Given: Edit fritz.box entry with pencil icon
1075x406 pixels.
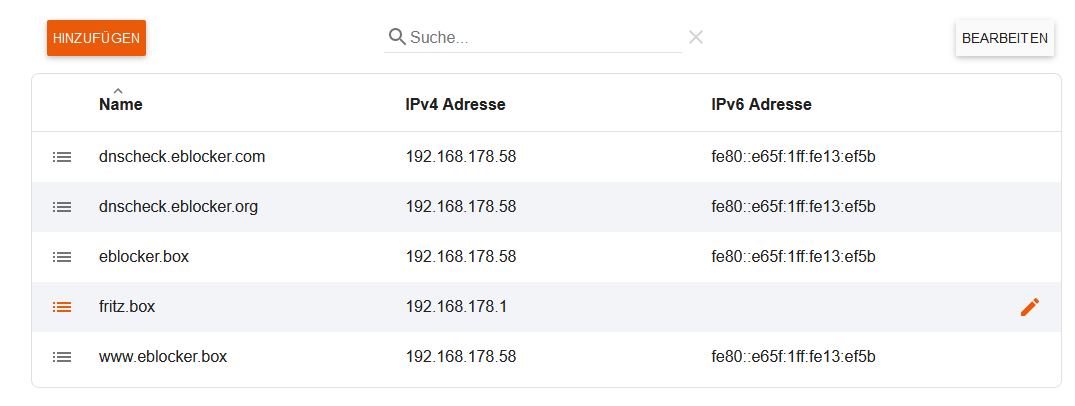Looking at the screenshot, I should click(x=1030, y=307).
